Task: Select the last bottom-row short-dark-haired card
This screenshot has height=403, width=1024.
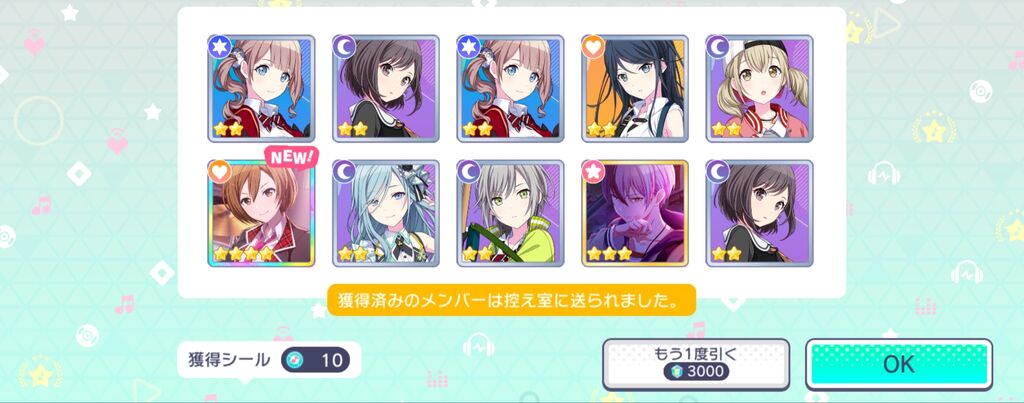Action: [760, 214]
